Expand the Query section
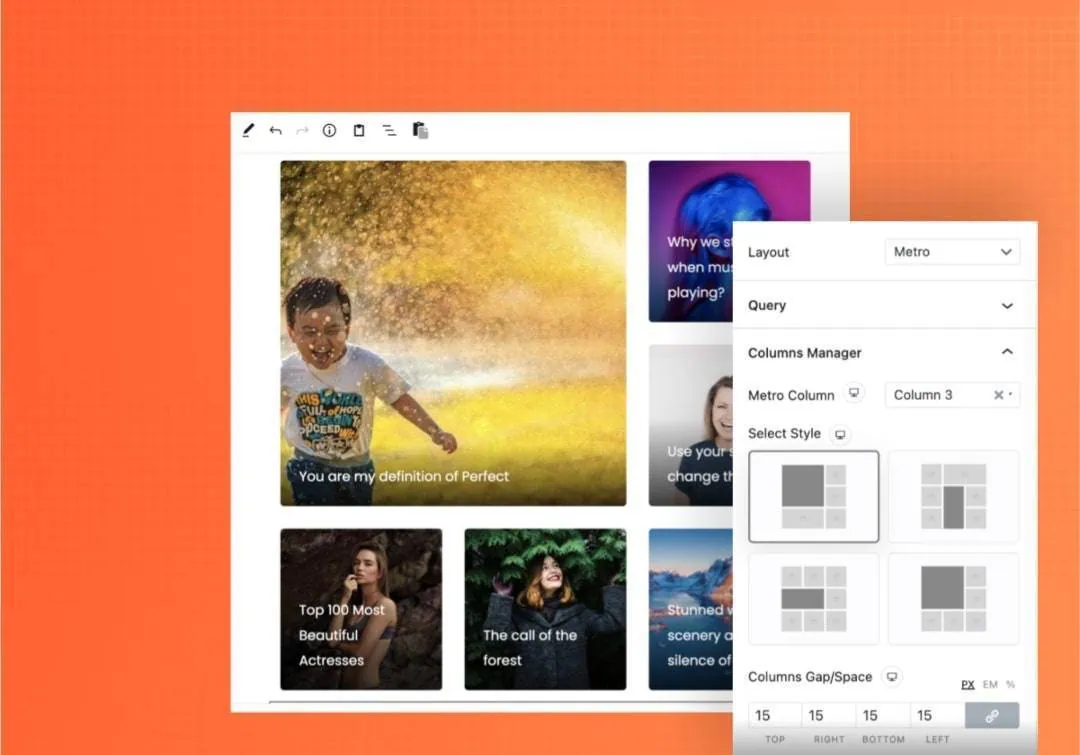 pos(1006,306)
